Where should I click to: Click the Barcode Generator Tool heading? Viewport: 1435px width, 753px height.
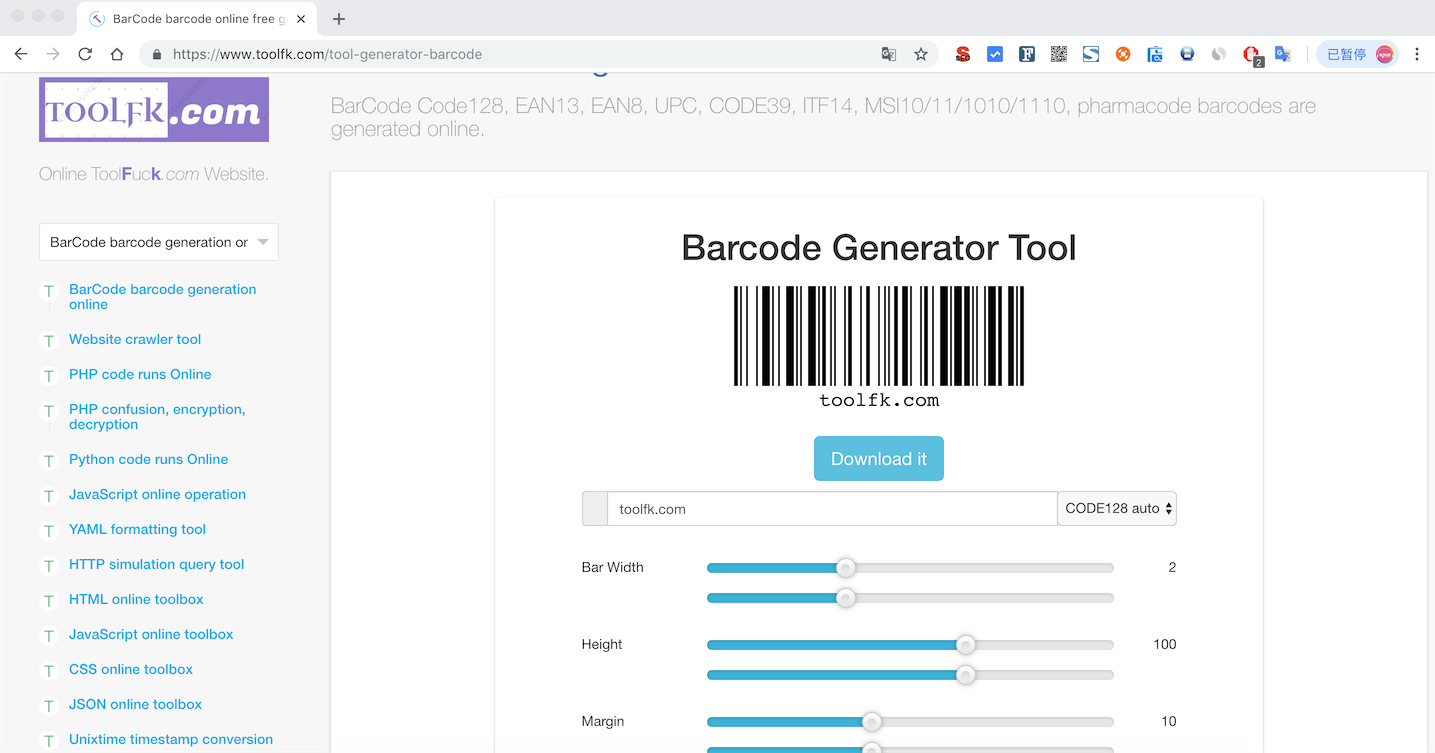point(879,247)
